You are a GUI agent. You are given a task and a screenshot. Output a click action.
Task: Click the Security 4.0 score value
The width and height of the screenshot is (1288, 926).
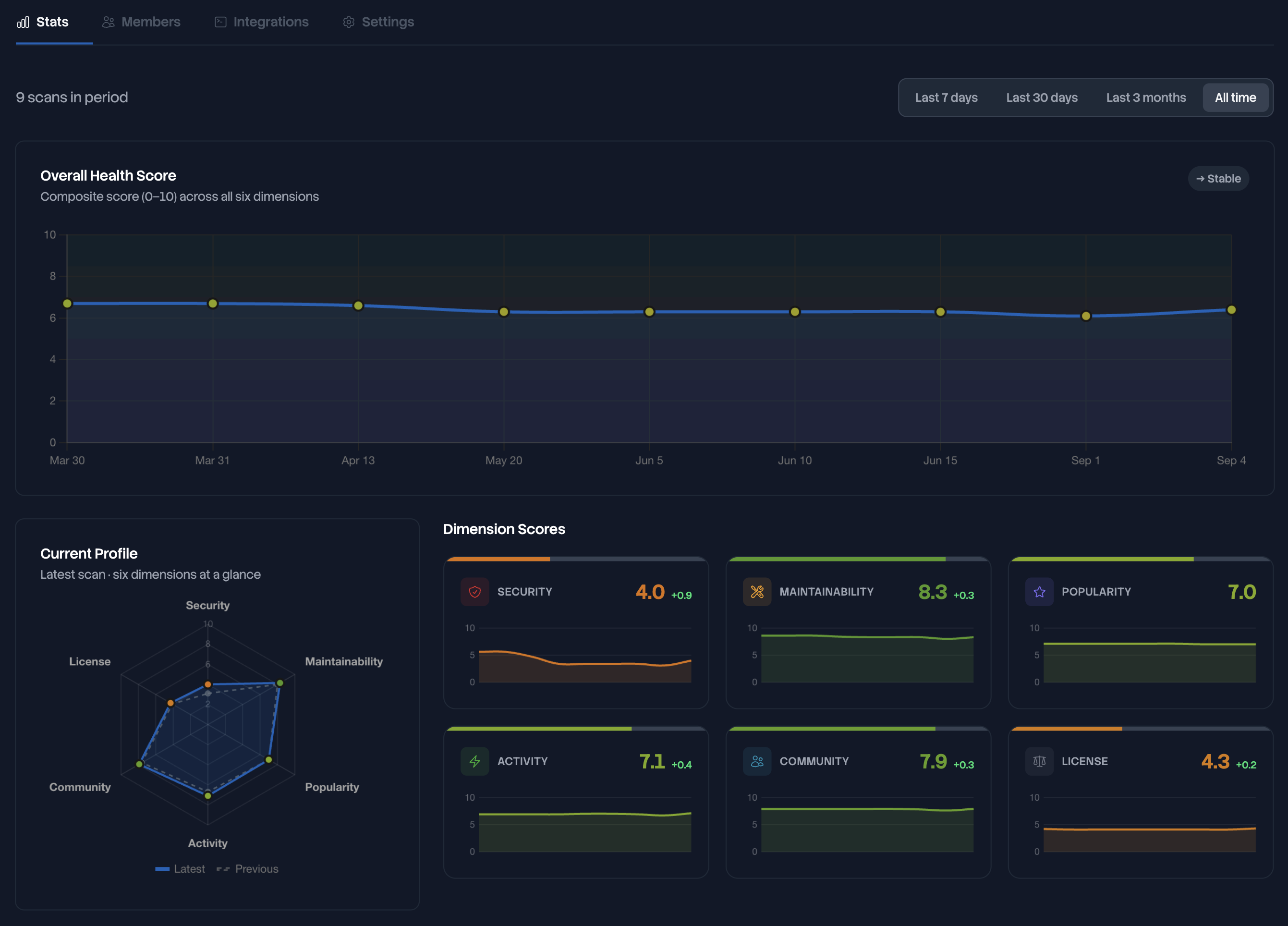[x=650, y=592]
